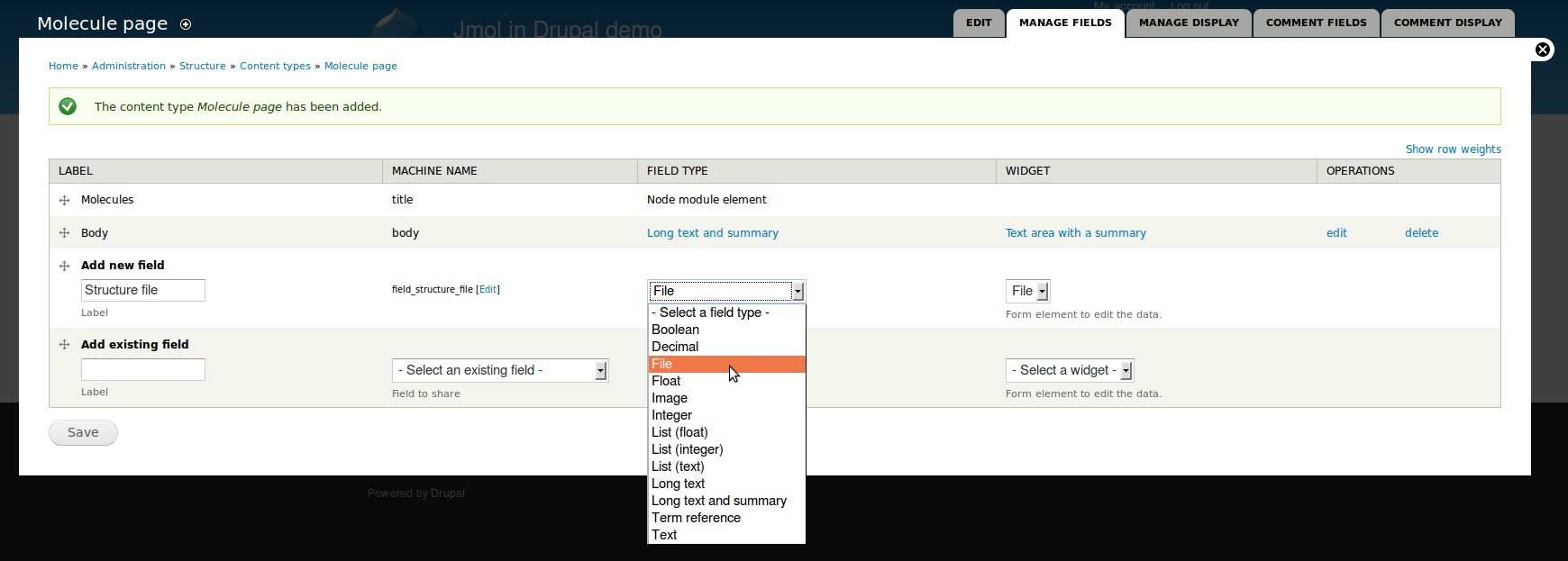Click the 'Jmol in Drupal demo' site title

click(x=557, y=30)
